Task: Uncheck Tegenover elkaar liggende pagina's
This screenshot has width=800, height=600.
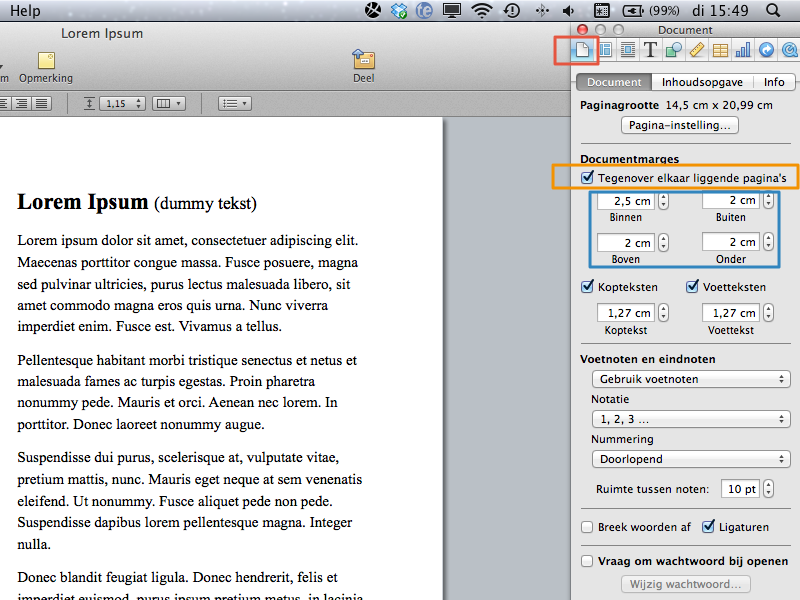Action: click(587, 178)
